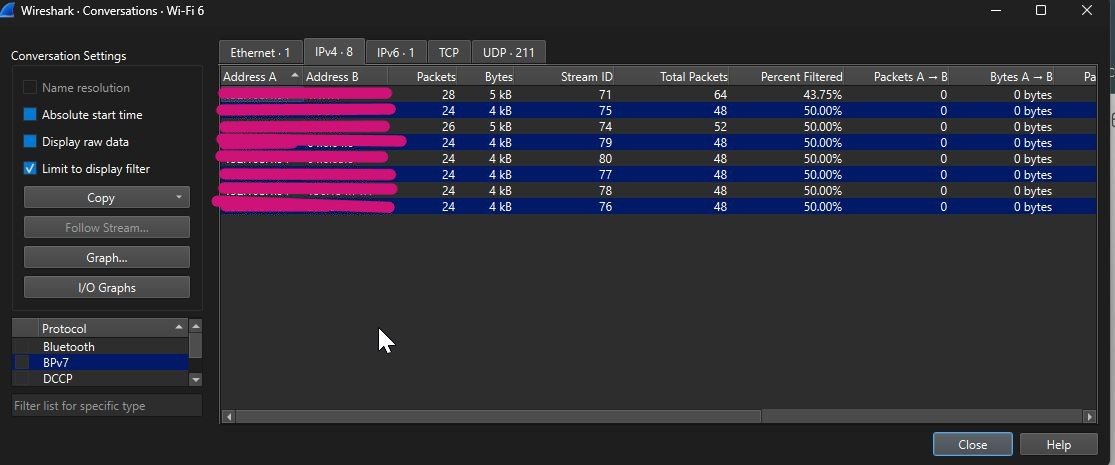Tick the Bluetooth protocol checkbox

click(23, 346)
